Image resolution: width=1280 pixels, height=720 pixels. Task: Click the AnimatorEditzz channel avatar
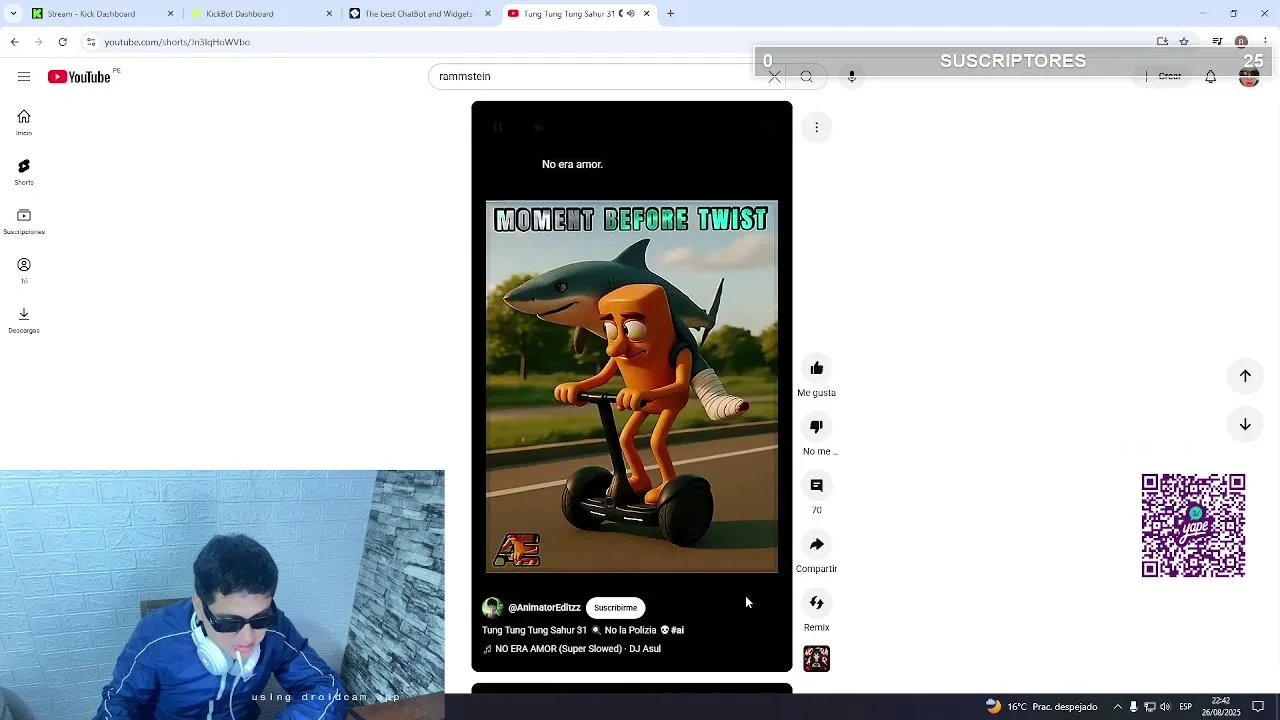[492, 608]
